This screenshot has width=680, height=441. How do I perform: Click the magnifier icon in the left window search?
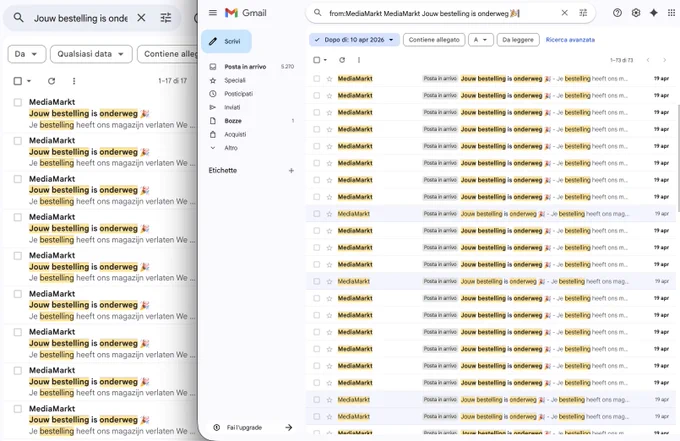(x=18, y=18)
